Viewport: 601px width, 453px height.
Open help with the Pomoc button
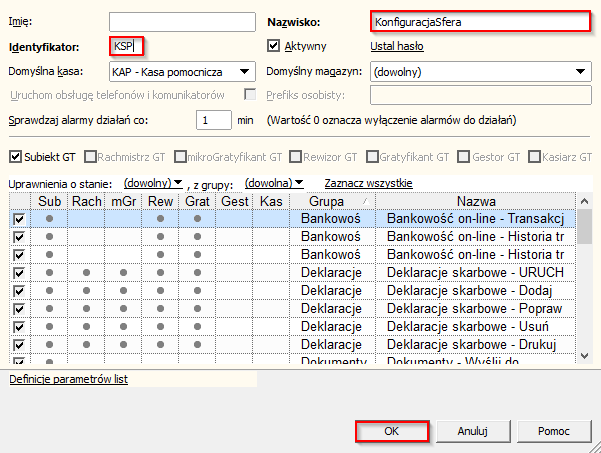pyautogui.click(x=554, y=431)
